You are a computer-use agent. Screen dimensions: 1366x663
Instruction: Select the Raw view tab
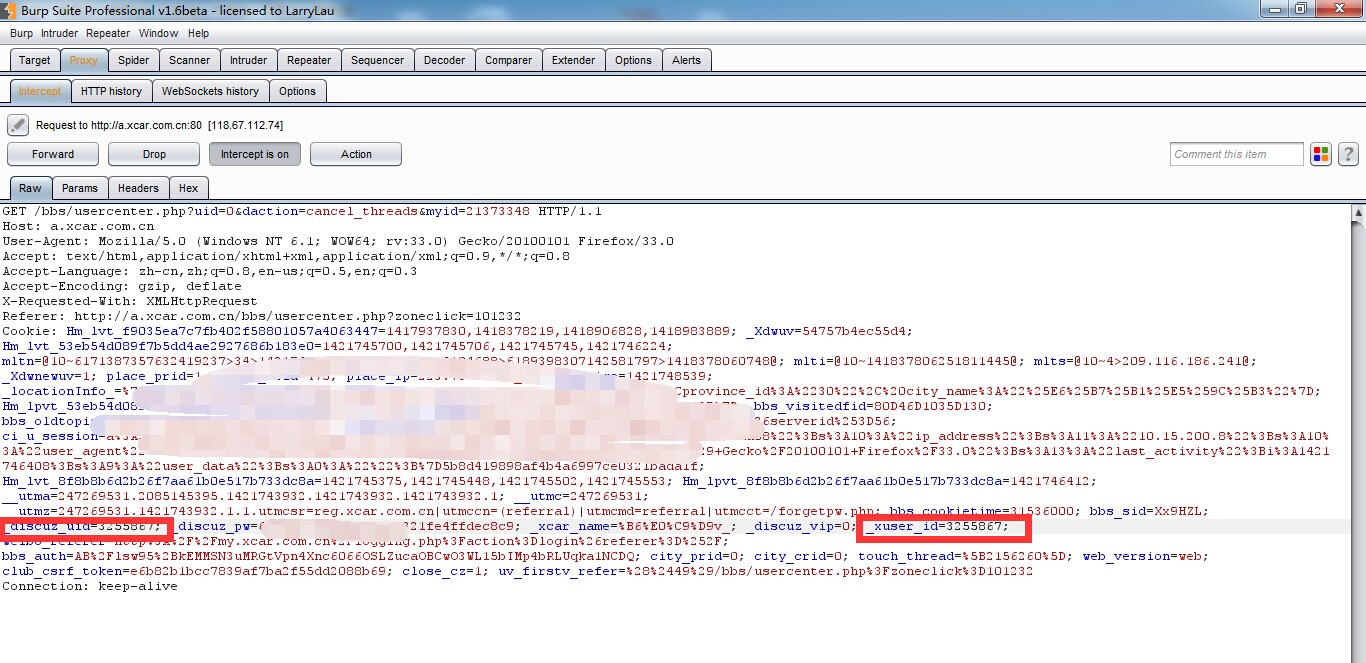pyautogui.click(x=31, y=188)
